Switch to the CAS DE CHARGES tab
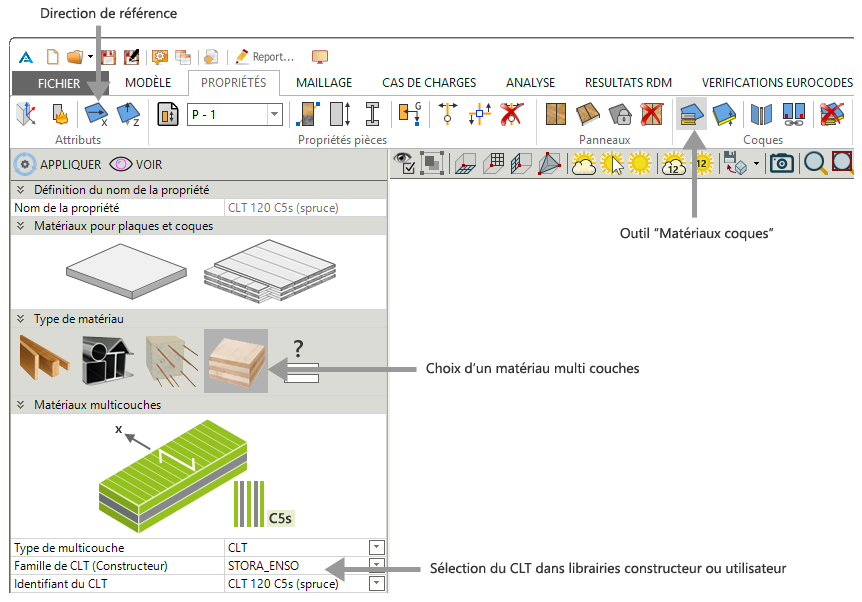The height and width of the screenshot is (602, 862). pos(429,83)
